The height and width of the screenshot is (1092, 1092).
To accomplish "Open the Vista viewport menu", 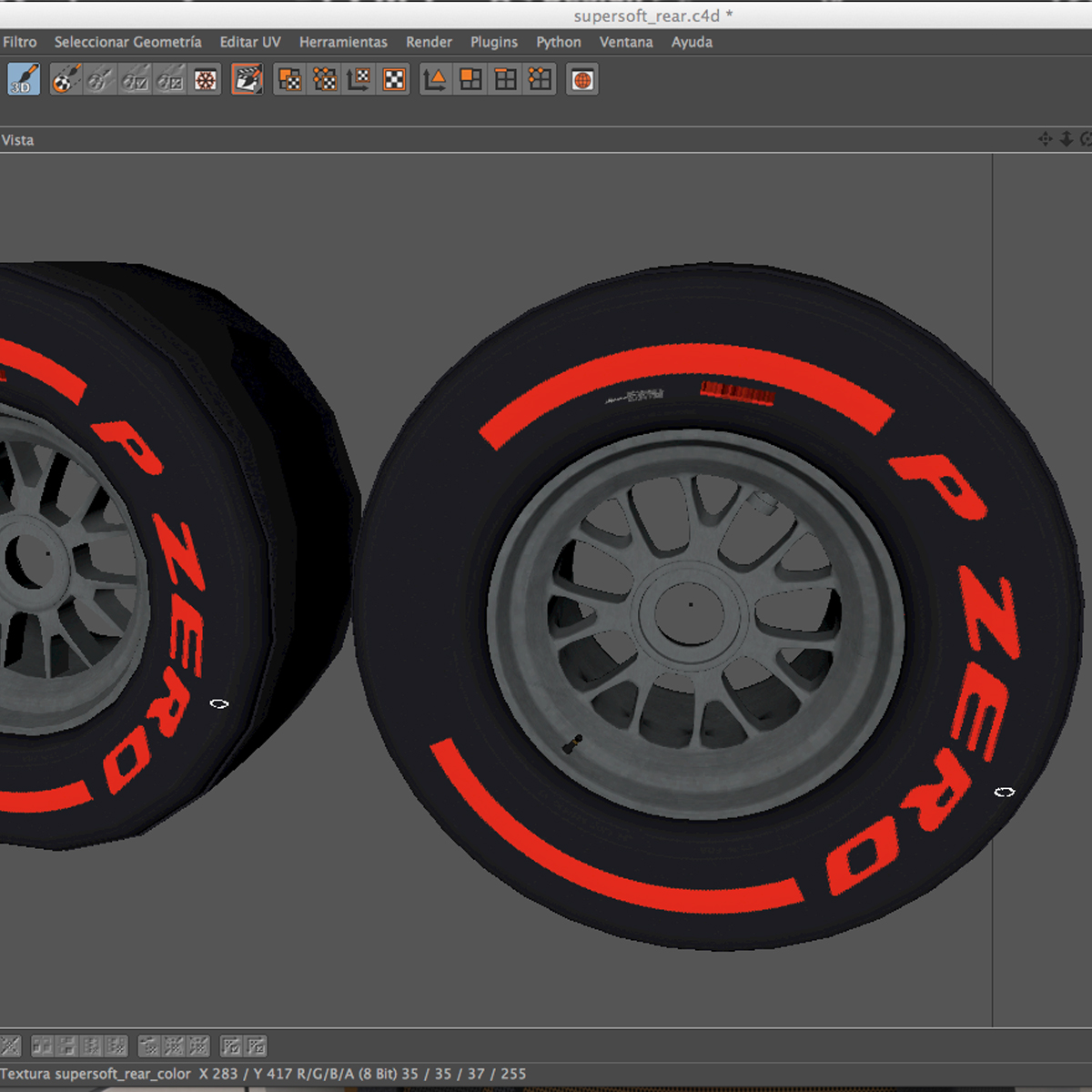I will click(x=17, y=140).
